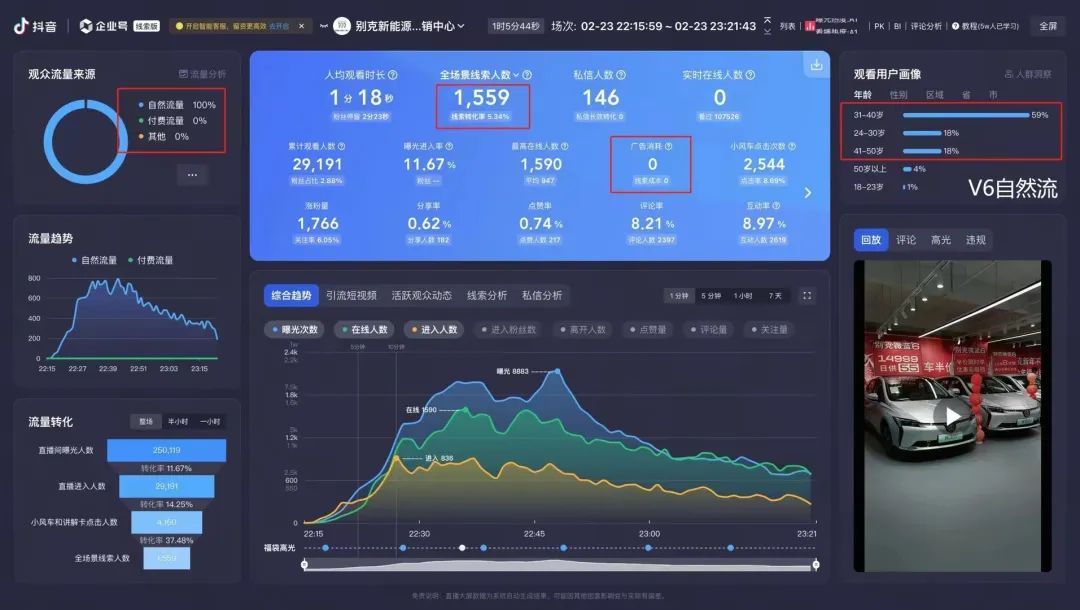The width and height of the screenshot is (1080, 610).
Task: Select 性别 tab in 观看用户画像
Action: click(x=899, y=95)
